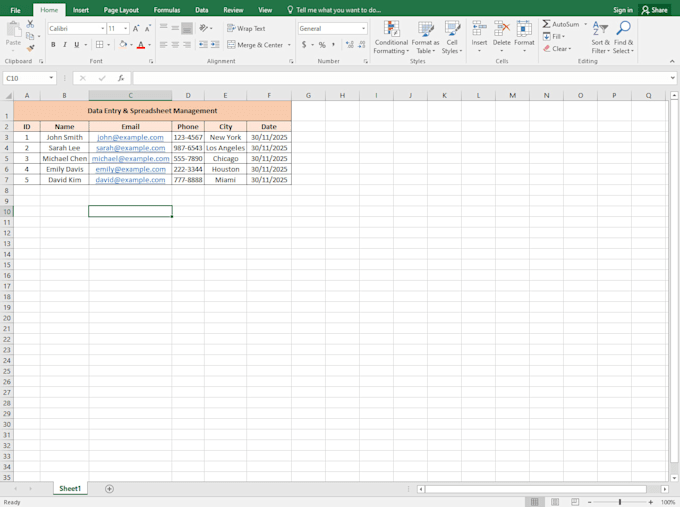The height and width of the screenshot is (507, 680).
Task: Open the Orientation text-angle tool
Action: point(203,29)
